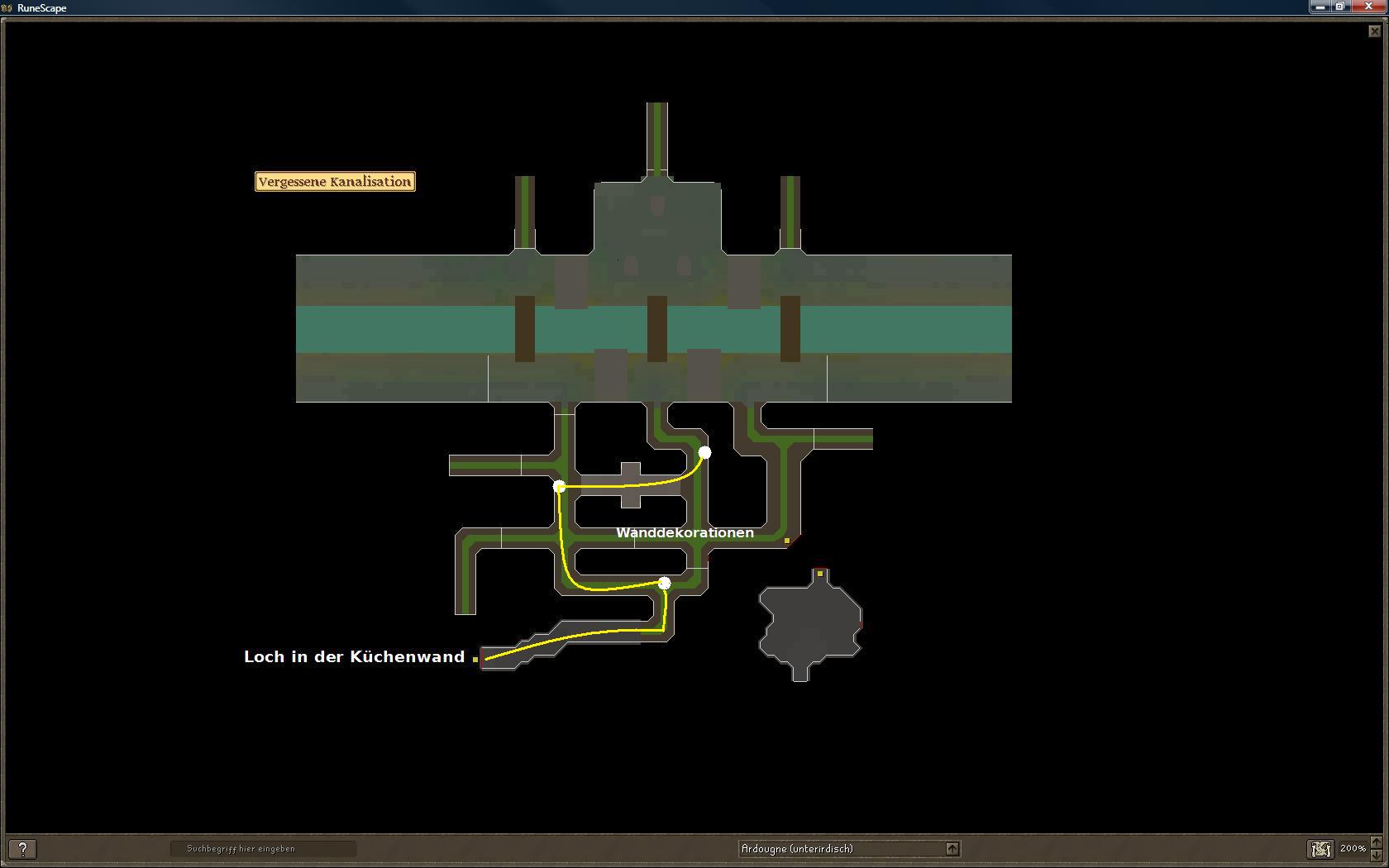Focus the Suchbegriff hier eingeben search field
Image resolution: width=1389 pixels, height=868 pixels.
(263, 849)
